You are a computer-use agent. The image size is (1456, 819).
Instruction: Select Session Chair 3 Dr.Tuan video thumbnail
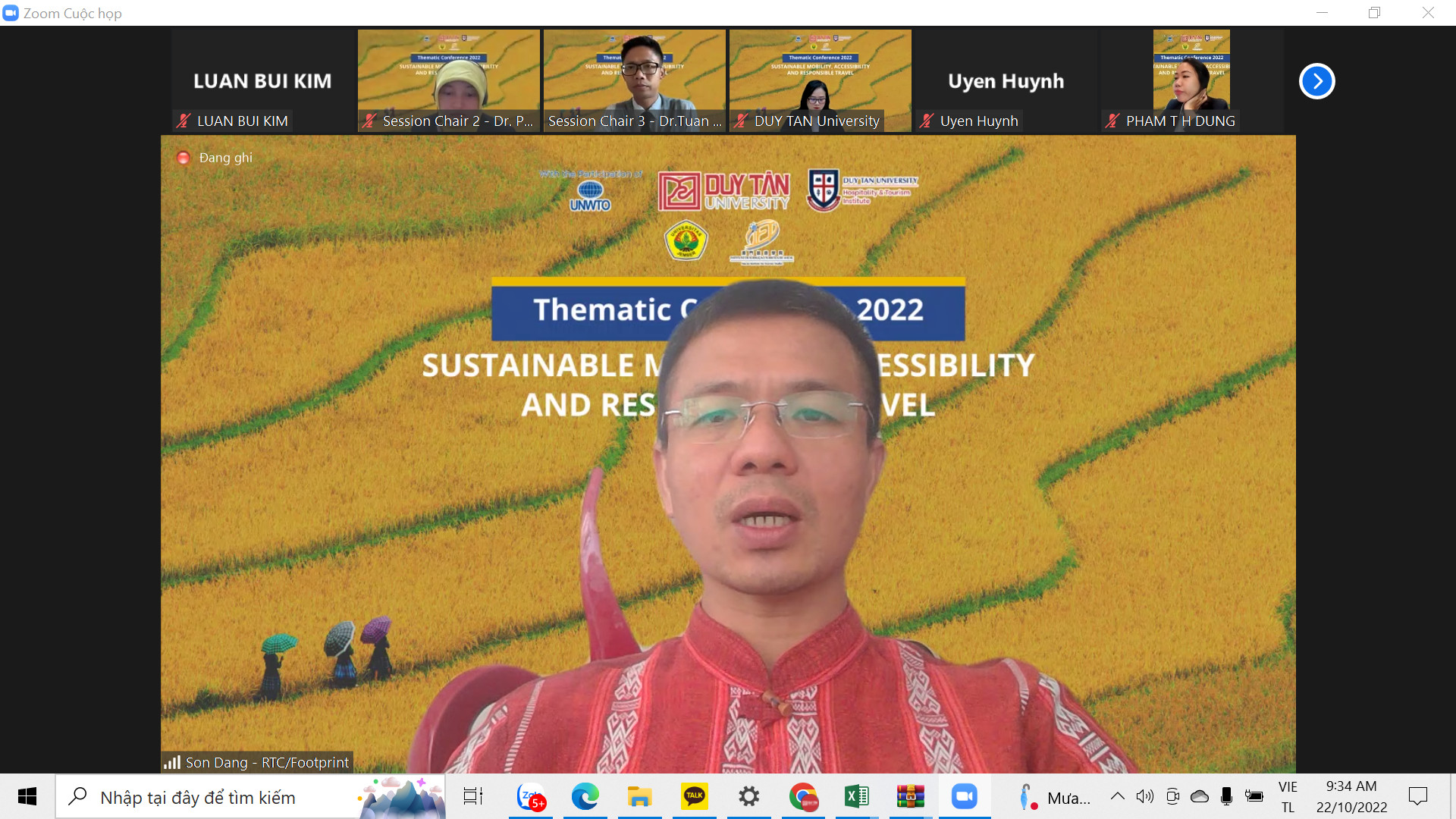pyautogui.click(x=634, y=80)
